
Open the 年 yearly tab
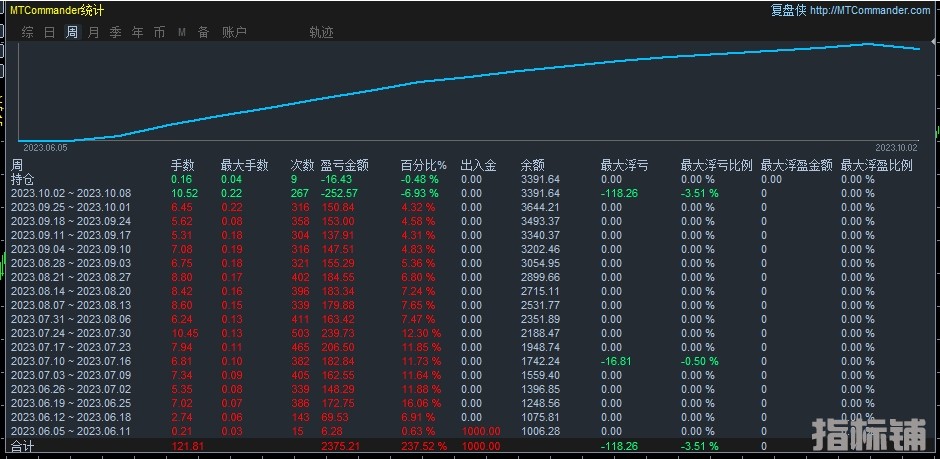click(138, 32)
